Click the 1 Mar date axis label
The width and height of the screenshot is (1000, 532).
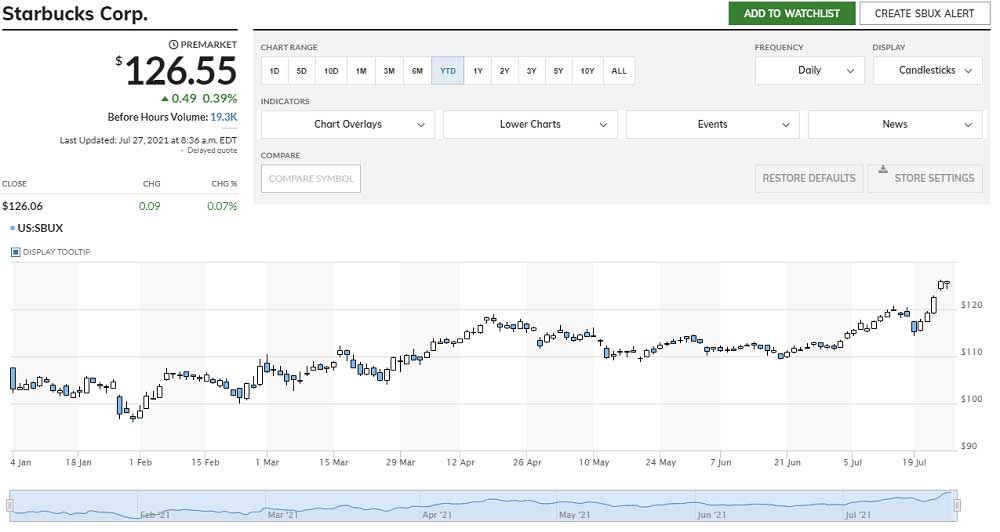point(267,462)
